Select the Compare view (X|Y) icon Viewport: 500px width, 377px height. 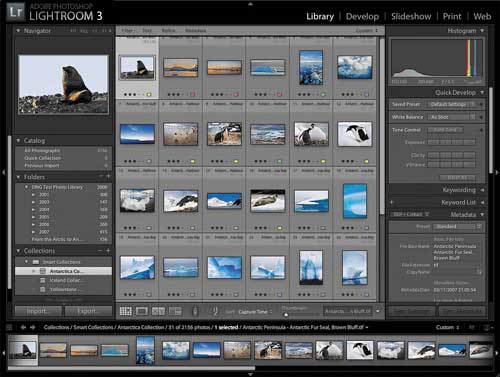coord(158,311)
